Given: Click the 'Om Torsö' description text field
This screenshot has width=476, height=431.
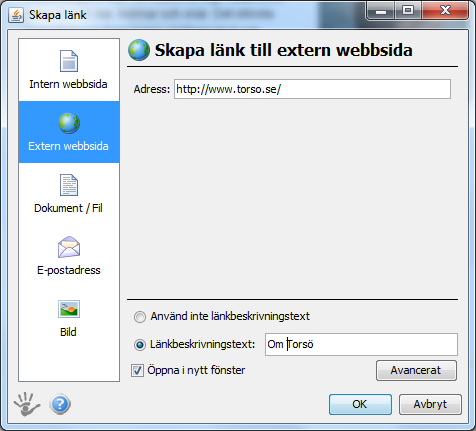Looking at the screenshot, I should coord(361,344).
